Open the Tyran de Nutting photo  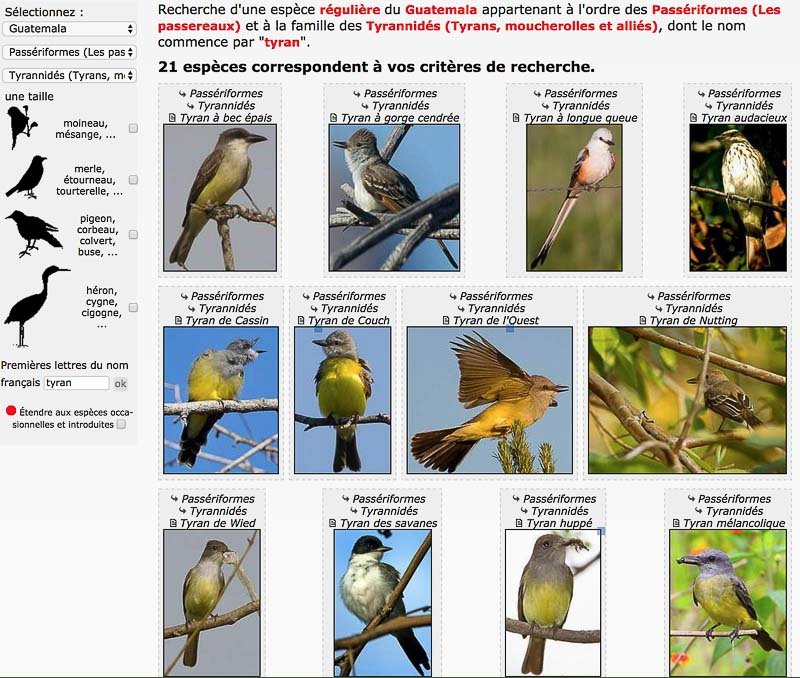(687, 400)
